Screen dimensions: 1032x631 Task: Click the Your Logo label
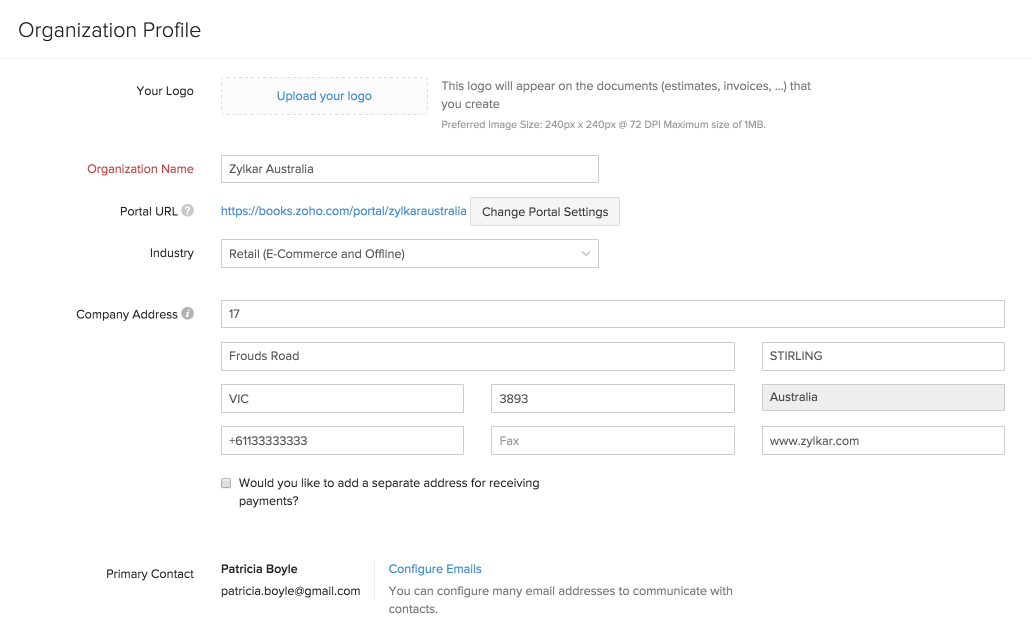165,91
